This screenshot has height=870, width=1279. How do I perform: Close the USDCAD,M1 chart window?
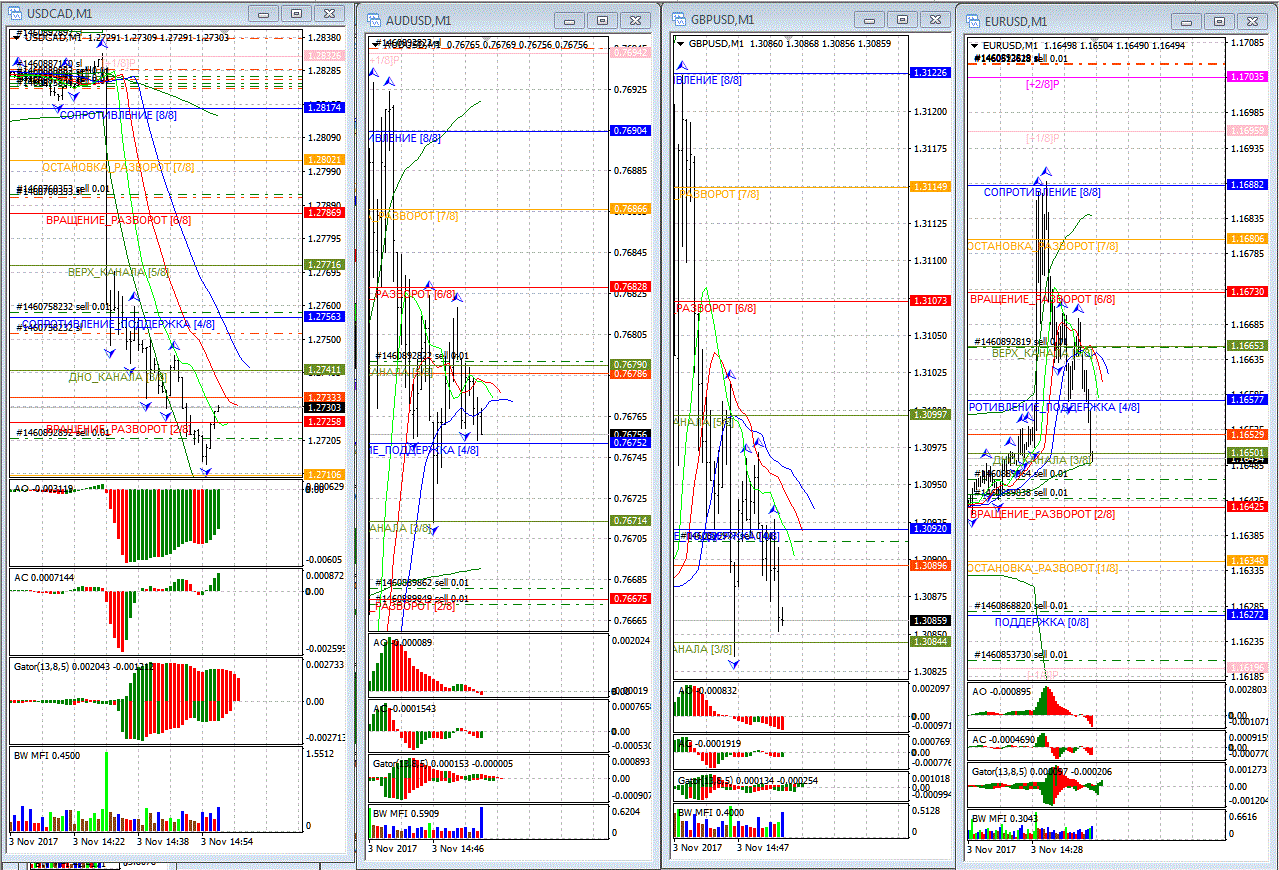click(329, 14)
